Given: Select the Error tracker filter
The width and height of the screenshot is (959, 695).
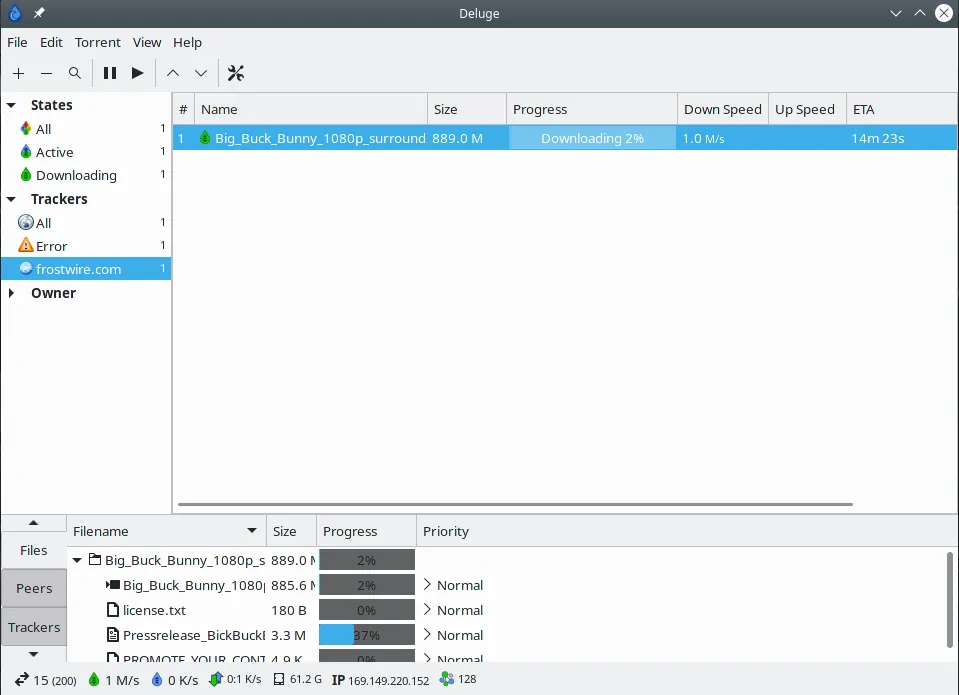Looking at the screenshot, I should point(86,246).
